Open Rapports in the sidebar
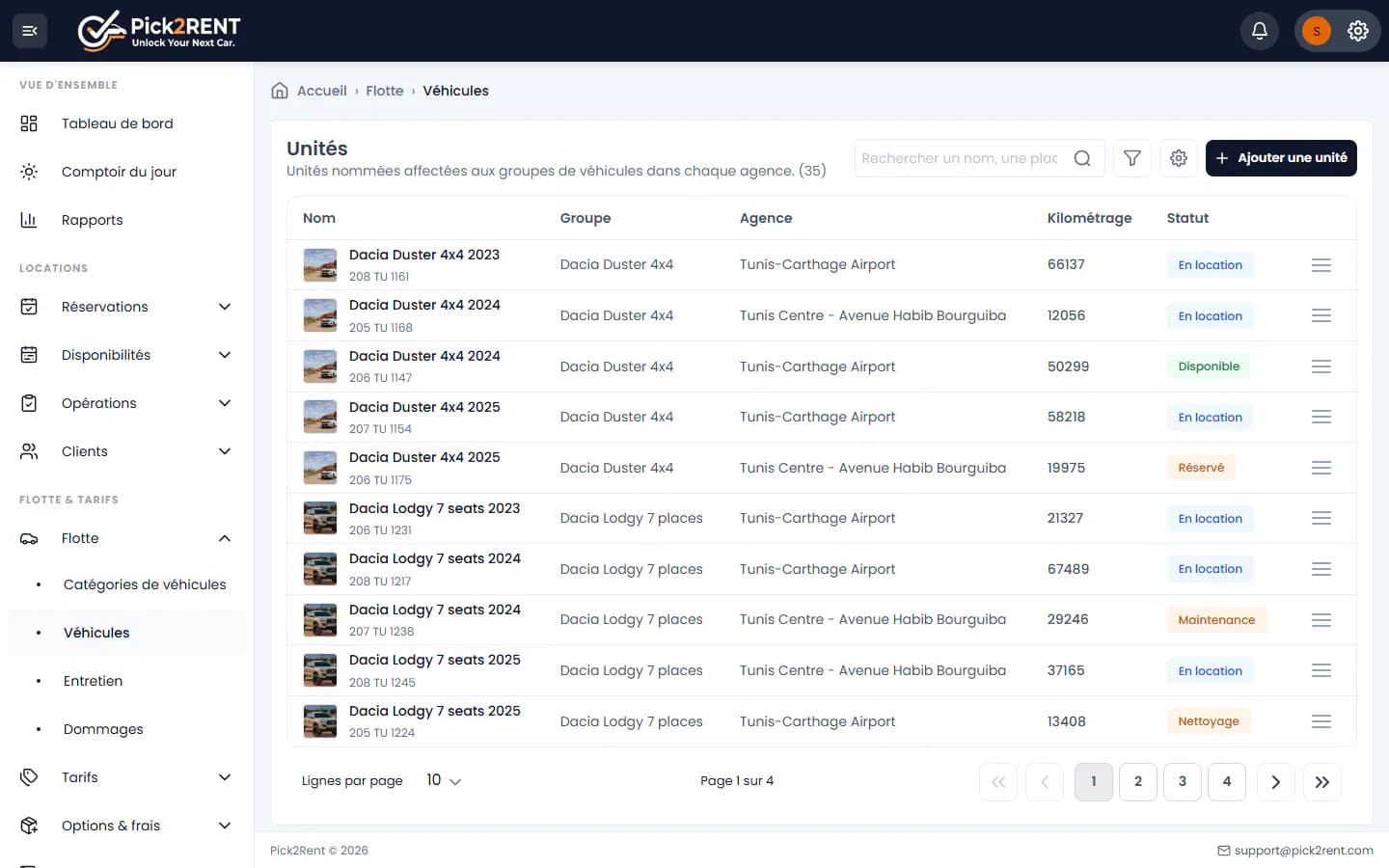Image resolution: width=1389 pixels, height=868 pixels. (127, 220)
